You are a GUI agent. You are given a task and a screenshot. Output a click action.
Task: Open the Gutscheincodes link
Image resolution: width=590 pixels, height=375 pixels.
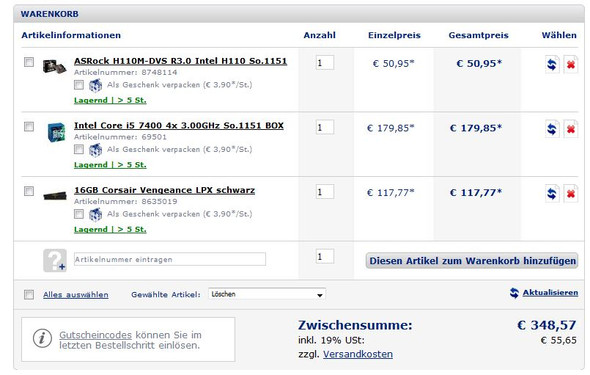(x=95, y=335)
